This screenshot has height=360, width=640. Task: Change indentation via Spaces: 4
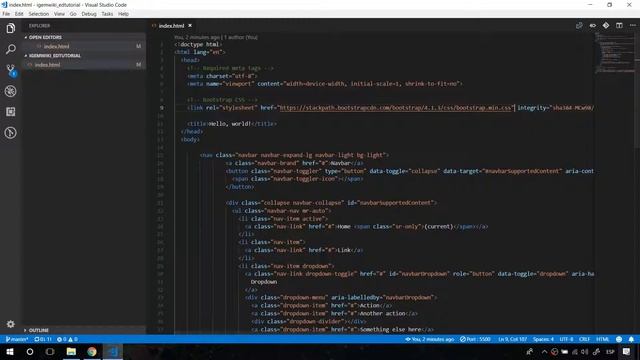pyautogui.click(x=543, y=339)
